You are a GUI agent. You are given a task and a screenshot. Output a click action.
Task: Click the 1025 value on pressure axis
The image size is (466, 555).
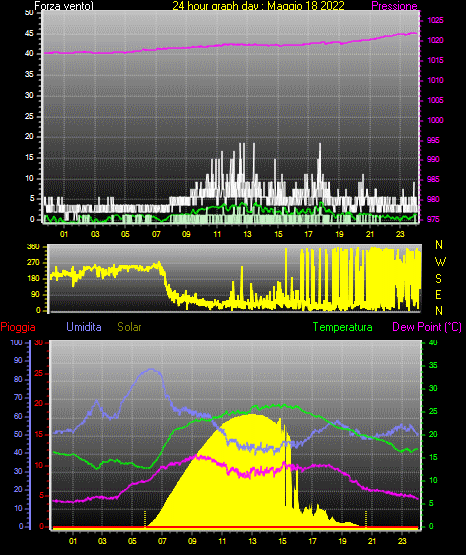[x=435, y=20]
